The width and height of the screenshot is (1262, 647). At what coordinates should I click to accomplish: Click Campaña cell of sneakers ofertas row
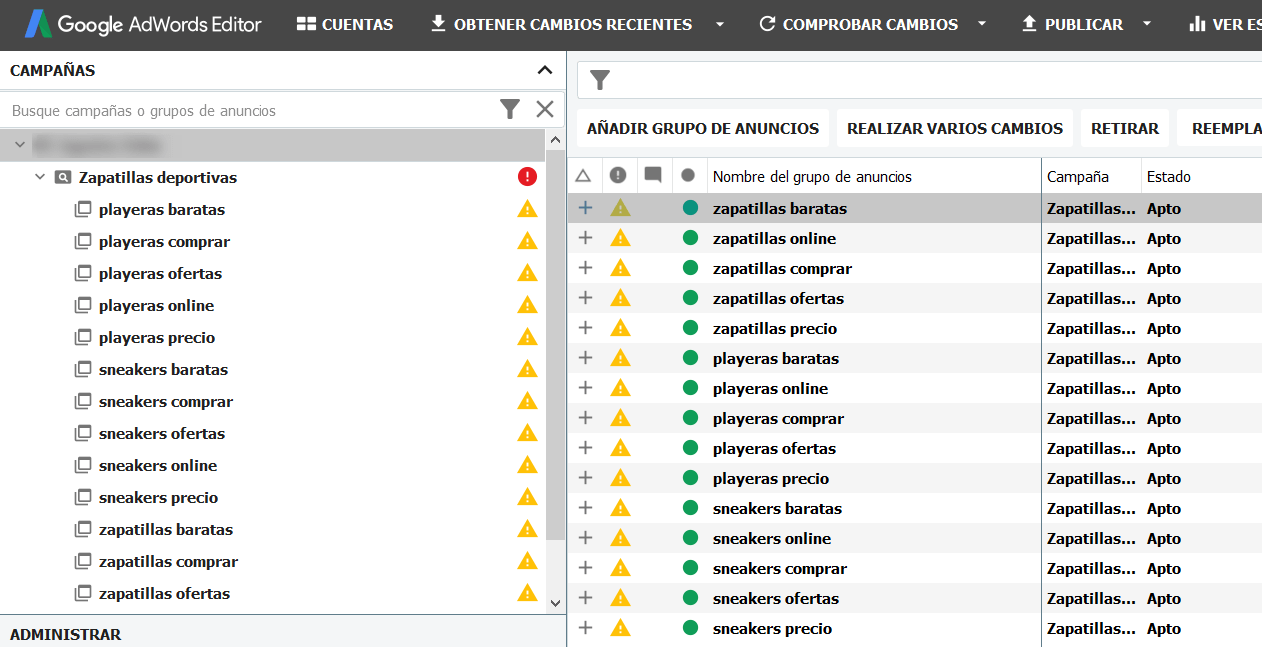[1091, 599]
